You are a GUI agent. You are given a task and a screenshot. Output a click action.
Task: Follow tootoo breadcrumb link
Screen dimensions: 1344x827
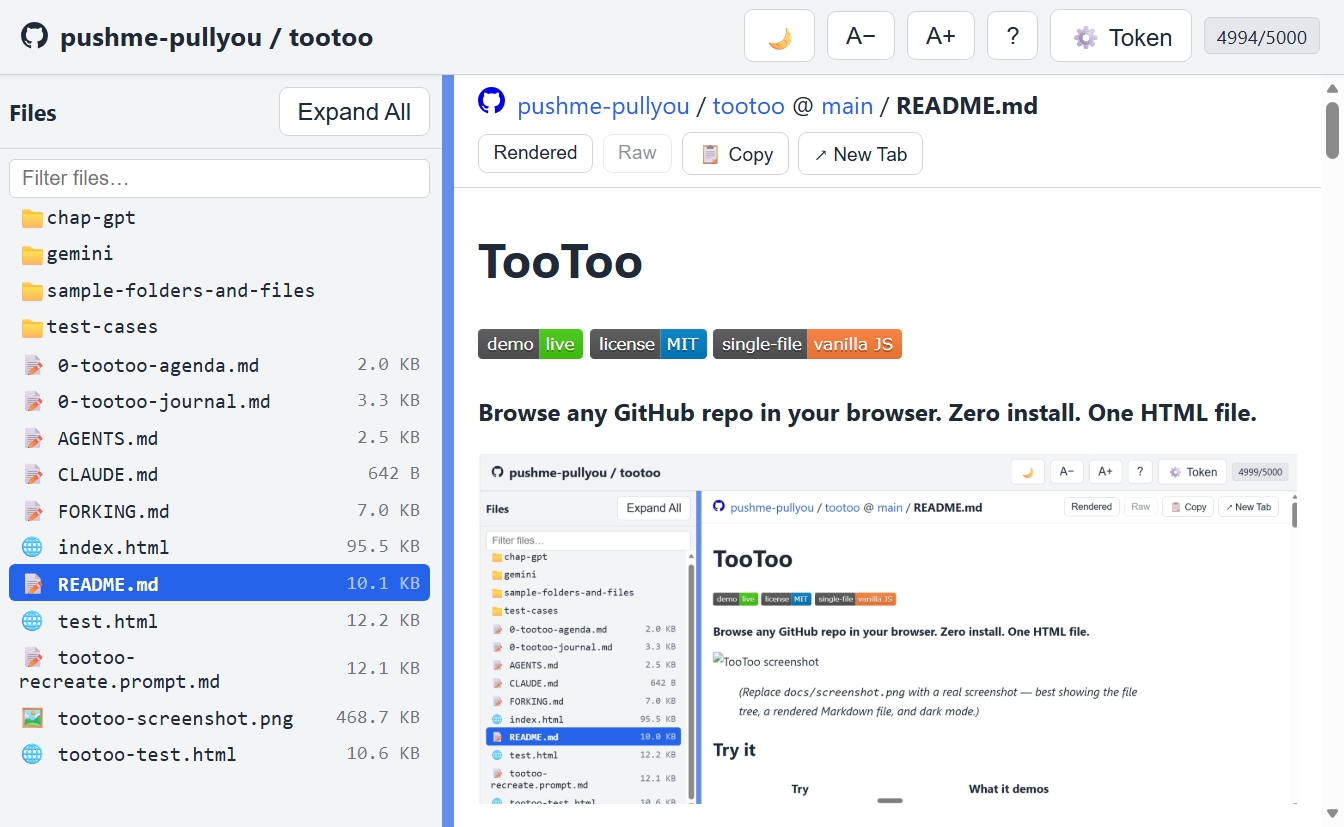[748, 105]
